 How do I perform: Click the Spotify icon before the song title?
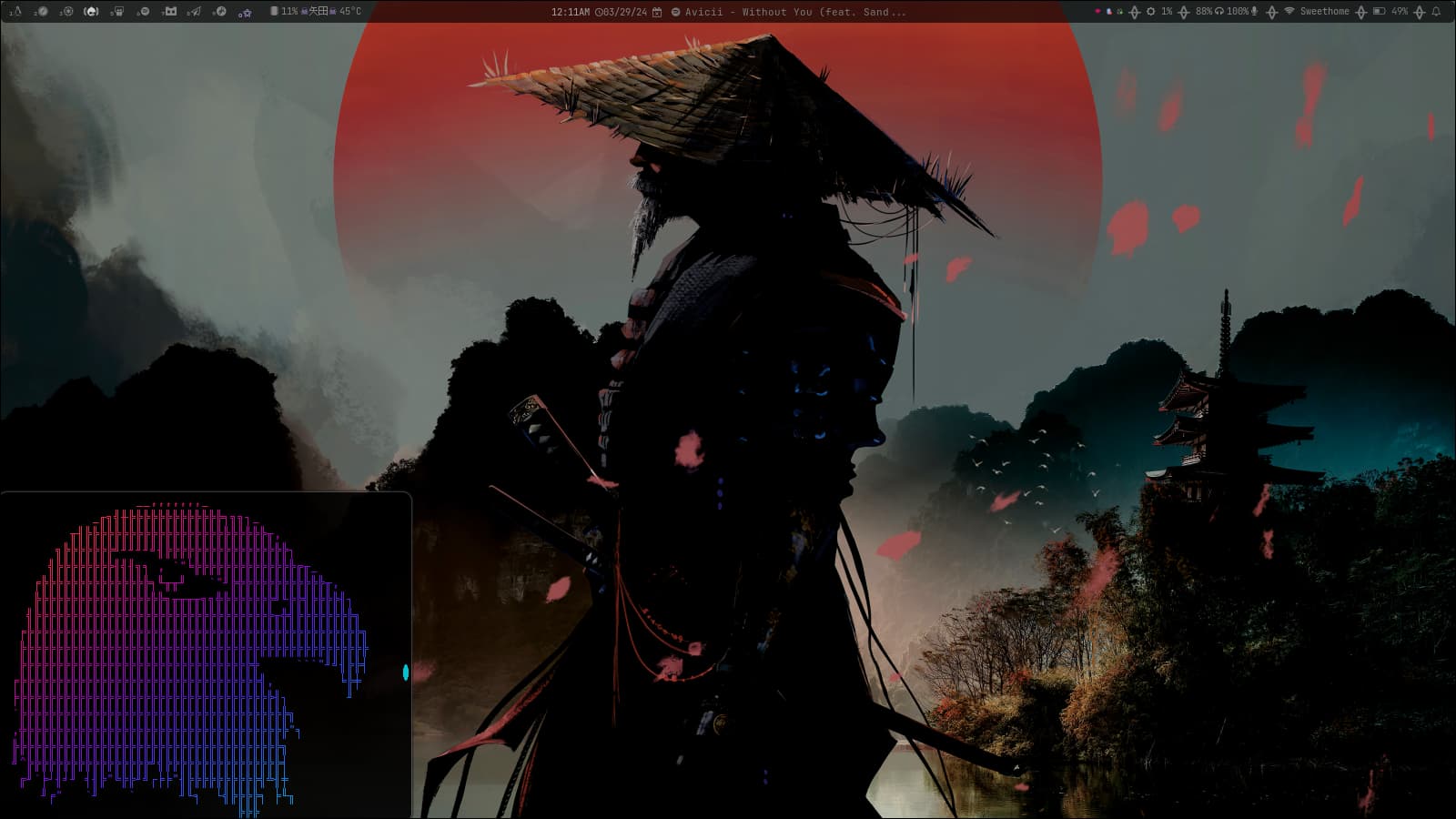point(675,12)
